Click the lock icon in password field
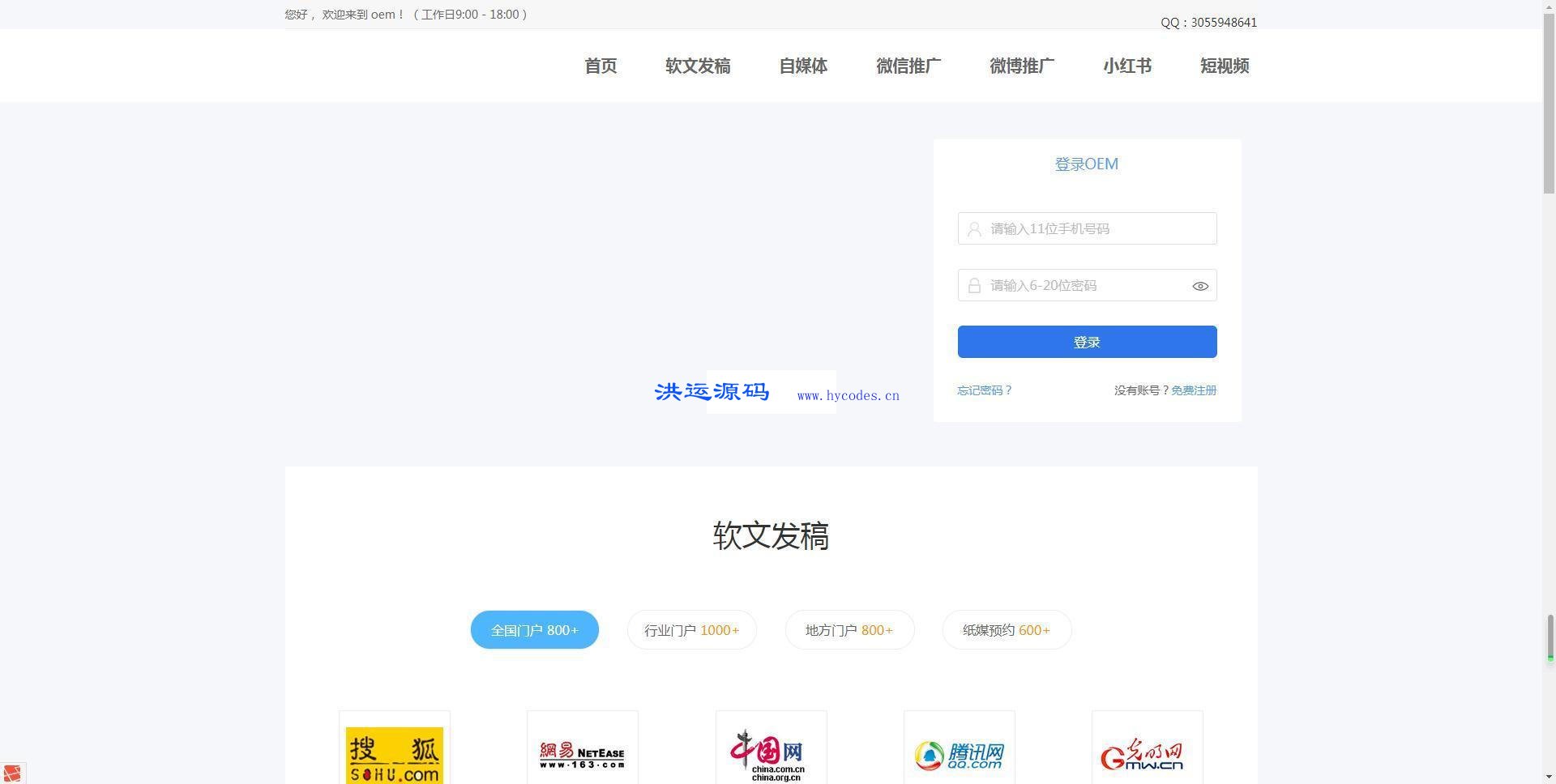Screen dimensions: 1556x784 [x=974, y=286]
